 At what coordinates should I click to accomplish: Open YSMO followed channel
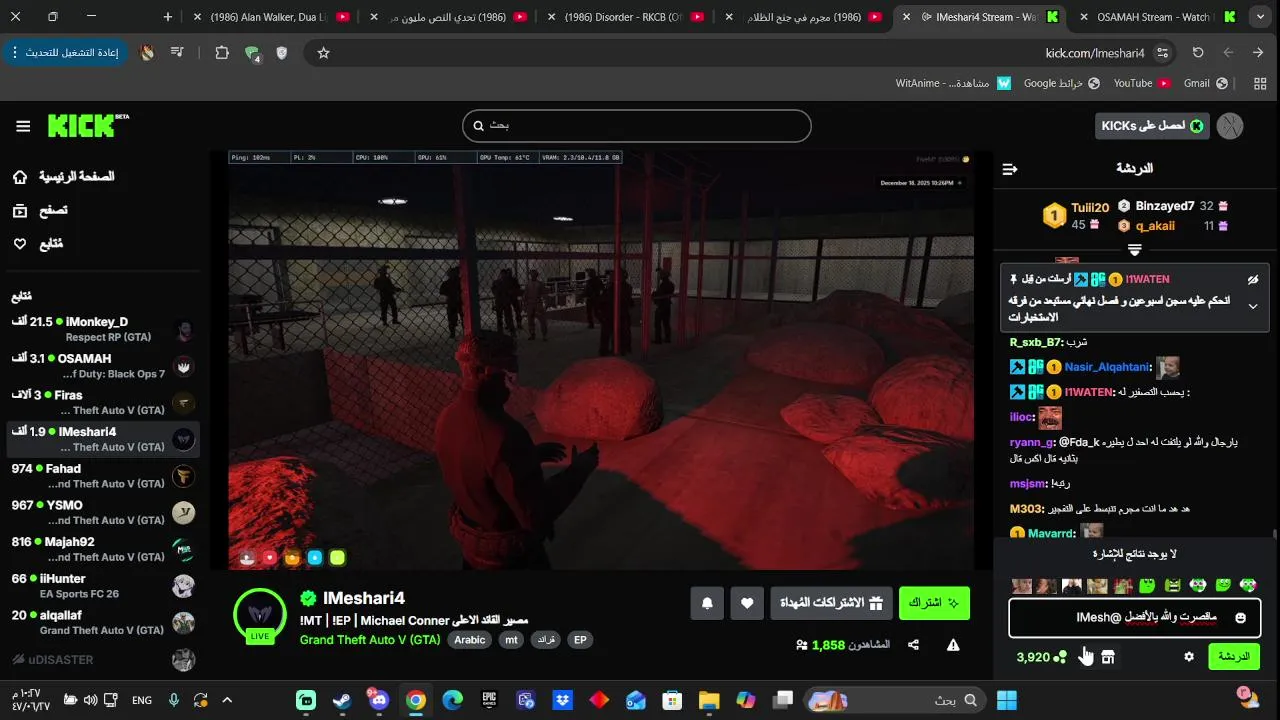tap(102, 513)
